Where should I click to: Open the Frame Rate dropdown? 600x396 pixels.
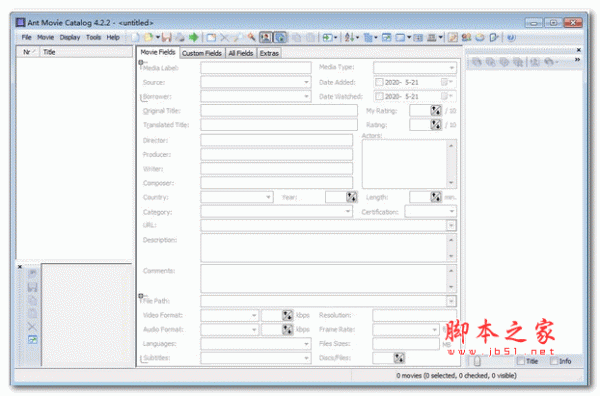[x=434, y=329]
